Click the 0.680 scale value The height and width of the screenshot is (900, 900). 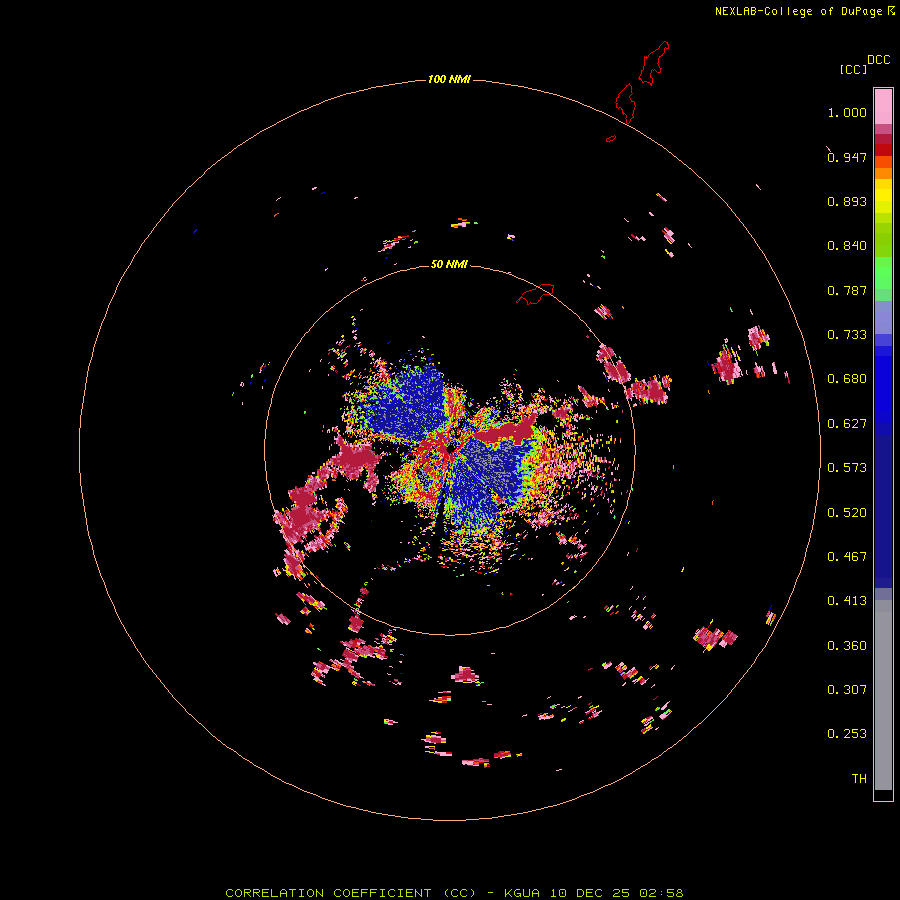[847, 379]
